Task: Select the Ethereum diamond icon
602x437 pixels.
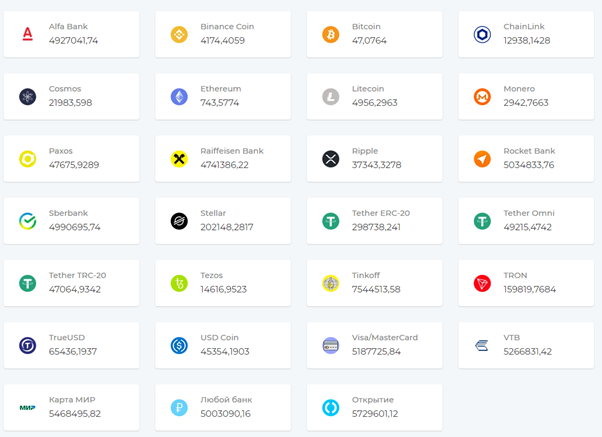Action: 179,96
